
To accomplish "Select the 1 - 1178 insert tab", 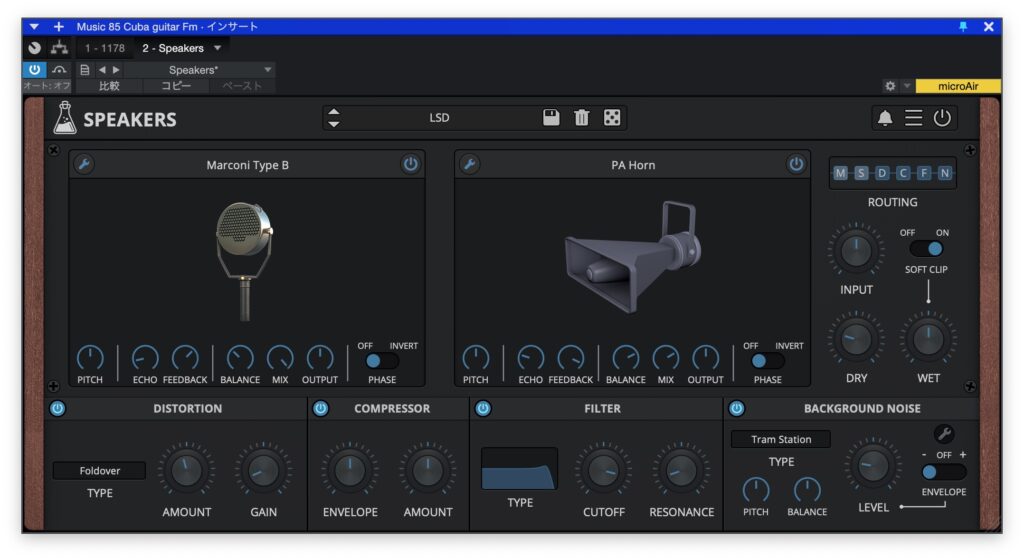I will click(x=105, y=48).
